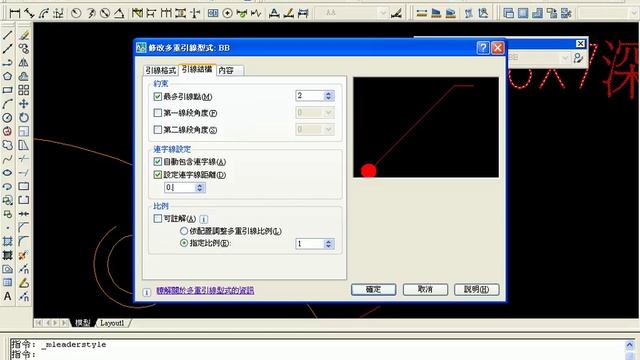Image resolution: width=640 pixels, height=360 pixels.
Task: Click the 說明 help button
Action: click(477, 289)
